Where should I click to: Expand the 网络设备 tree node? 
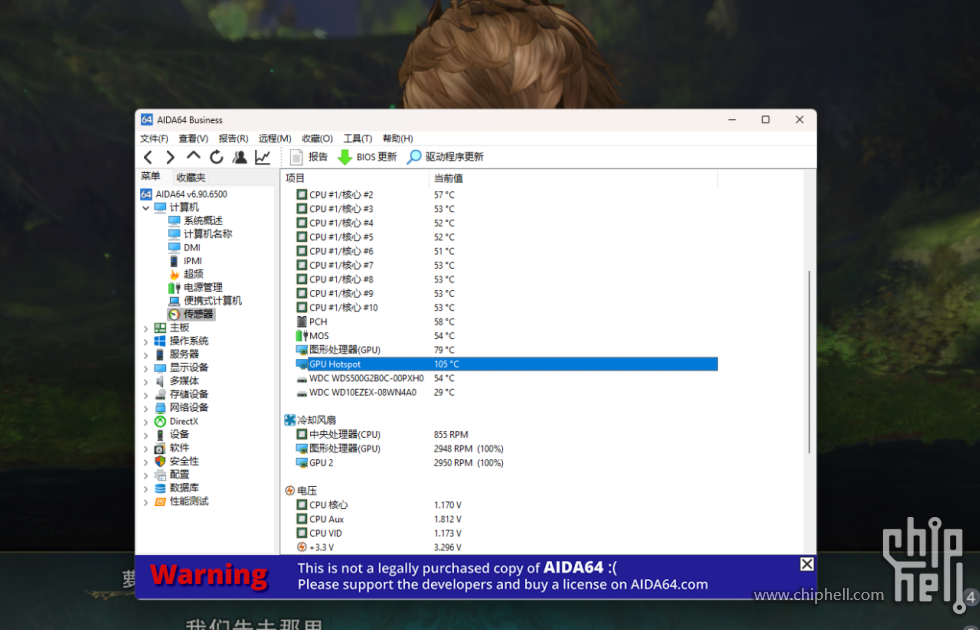(x=146, y=408)
